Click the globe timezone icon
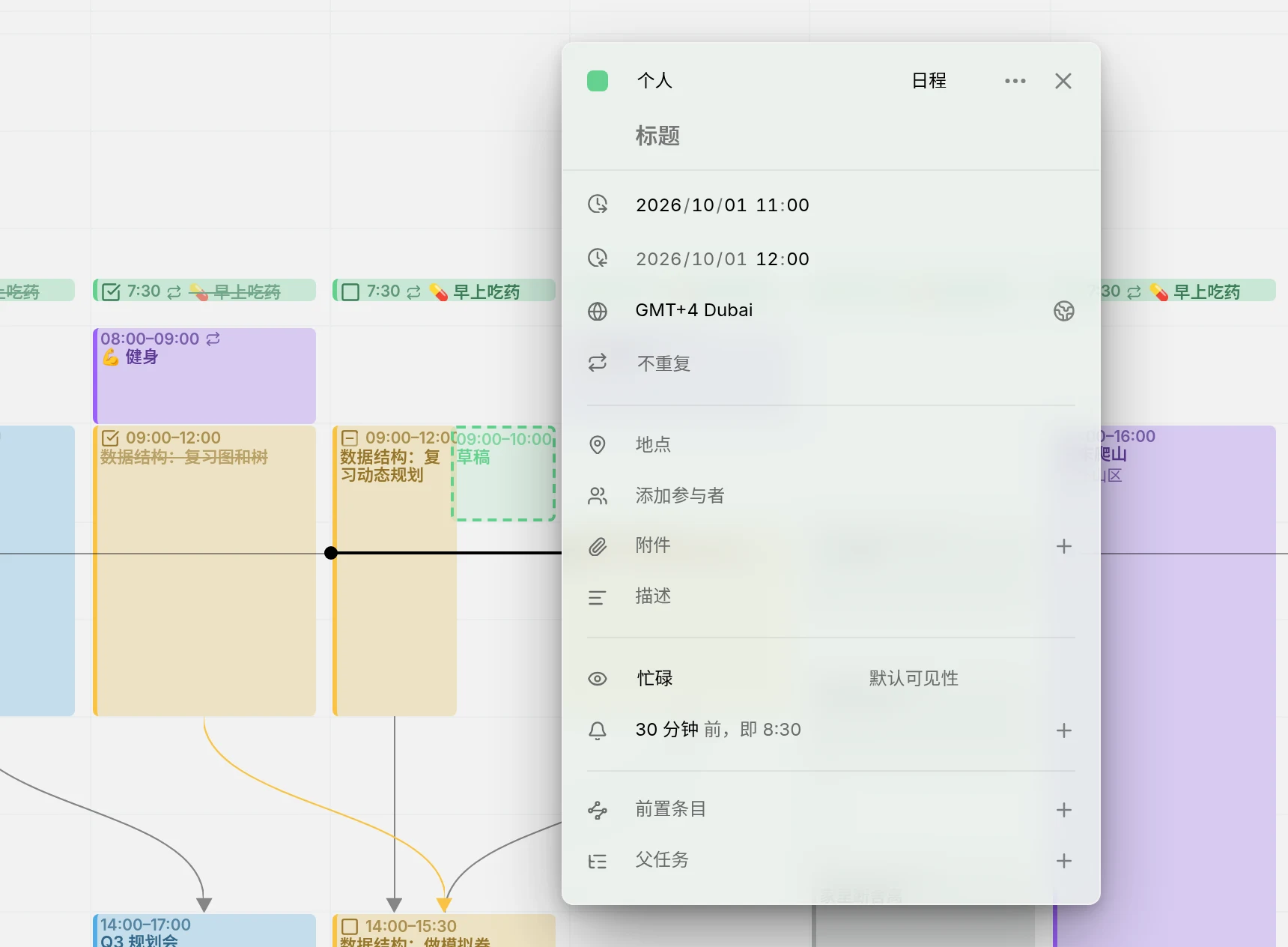Viewport: 1288px width, 947px height. coord(598,311)
